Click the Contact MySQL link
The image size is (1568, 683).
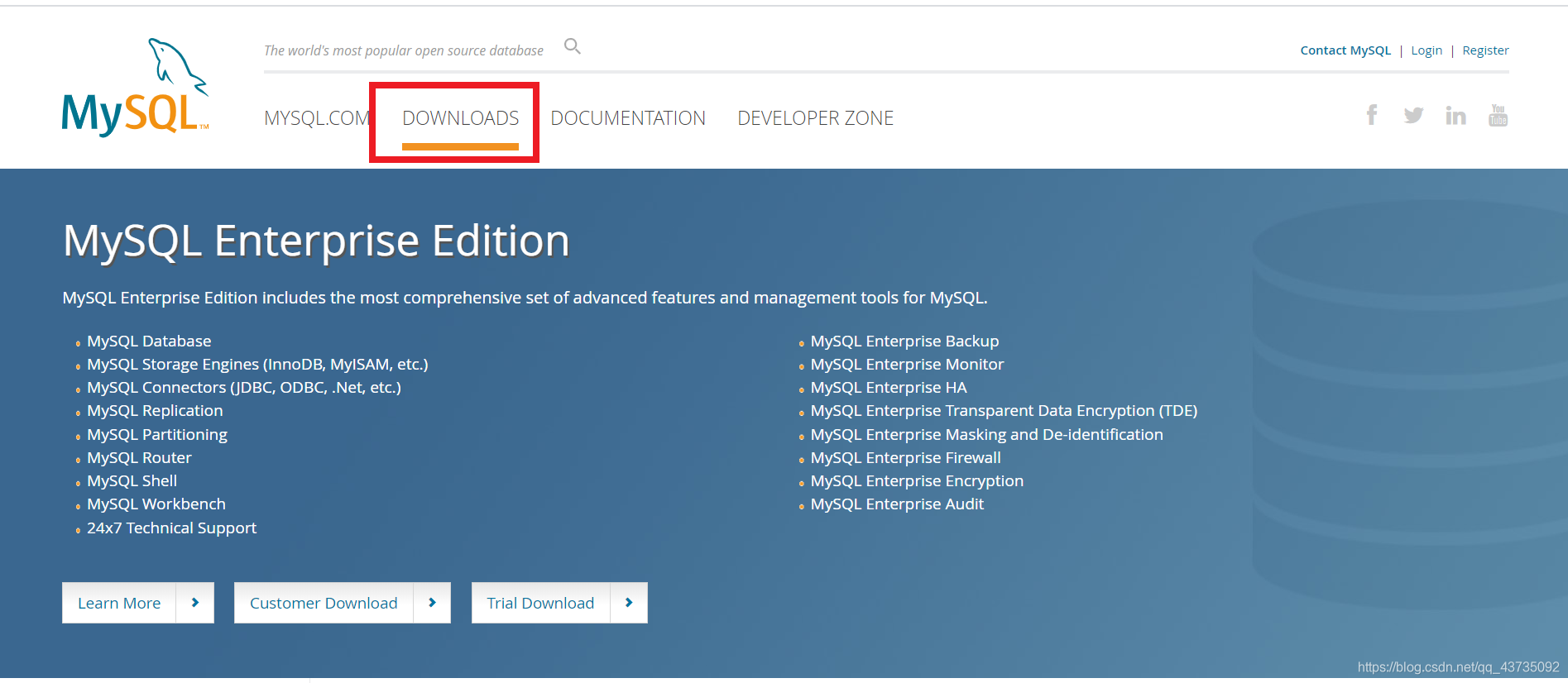tap(1345, 50)
